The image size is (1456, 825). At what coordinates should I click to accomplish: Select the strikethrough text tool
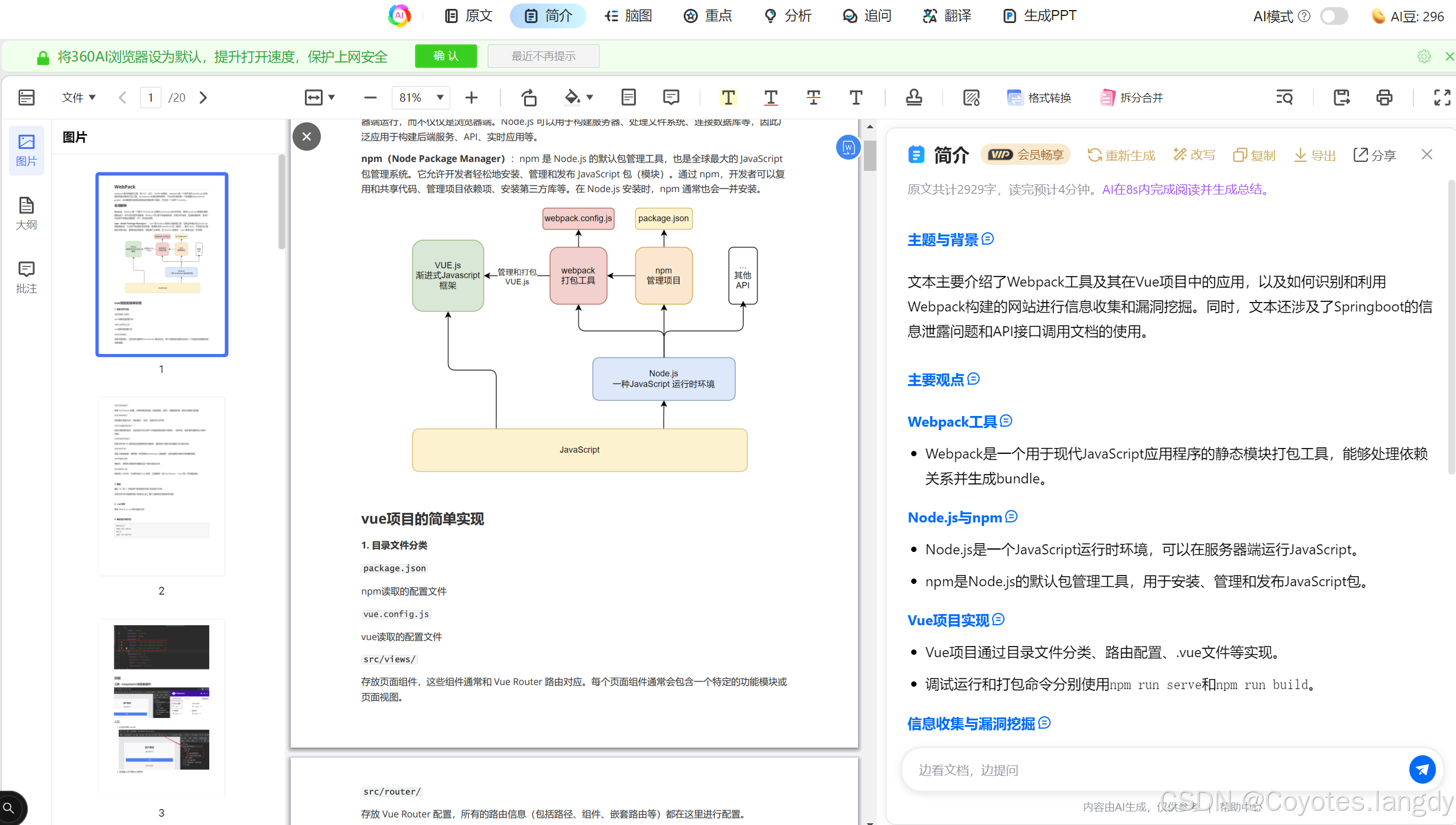point(813,98)
